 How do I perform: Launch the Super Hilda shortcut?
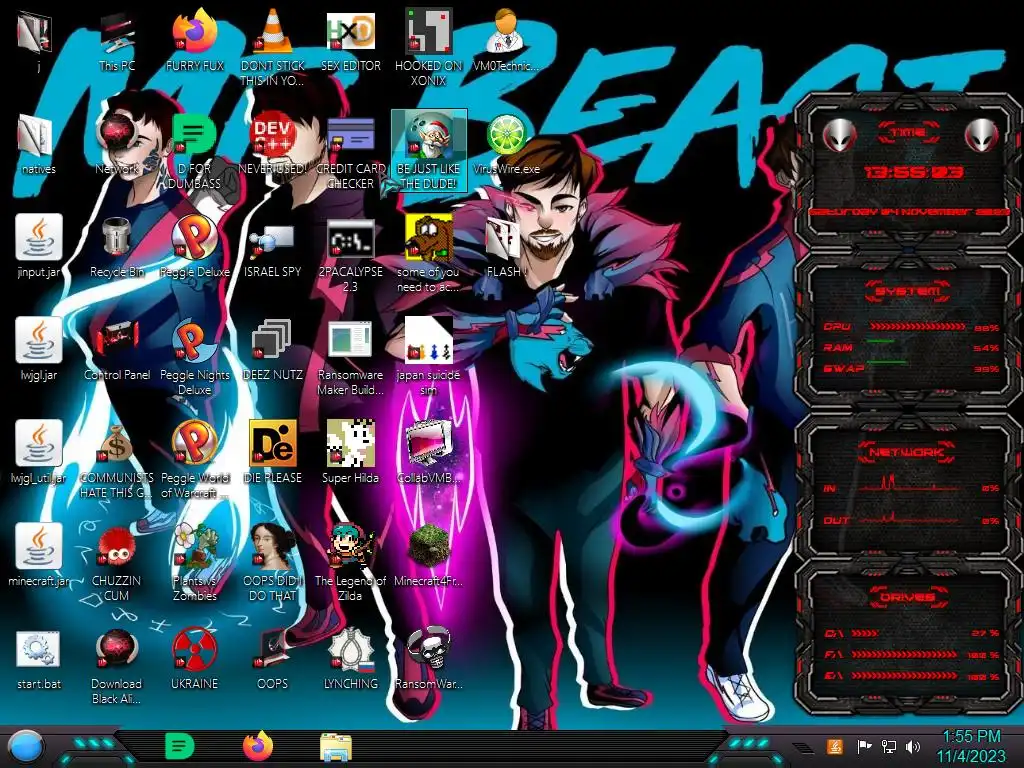click(351, 444)
